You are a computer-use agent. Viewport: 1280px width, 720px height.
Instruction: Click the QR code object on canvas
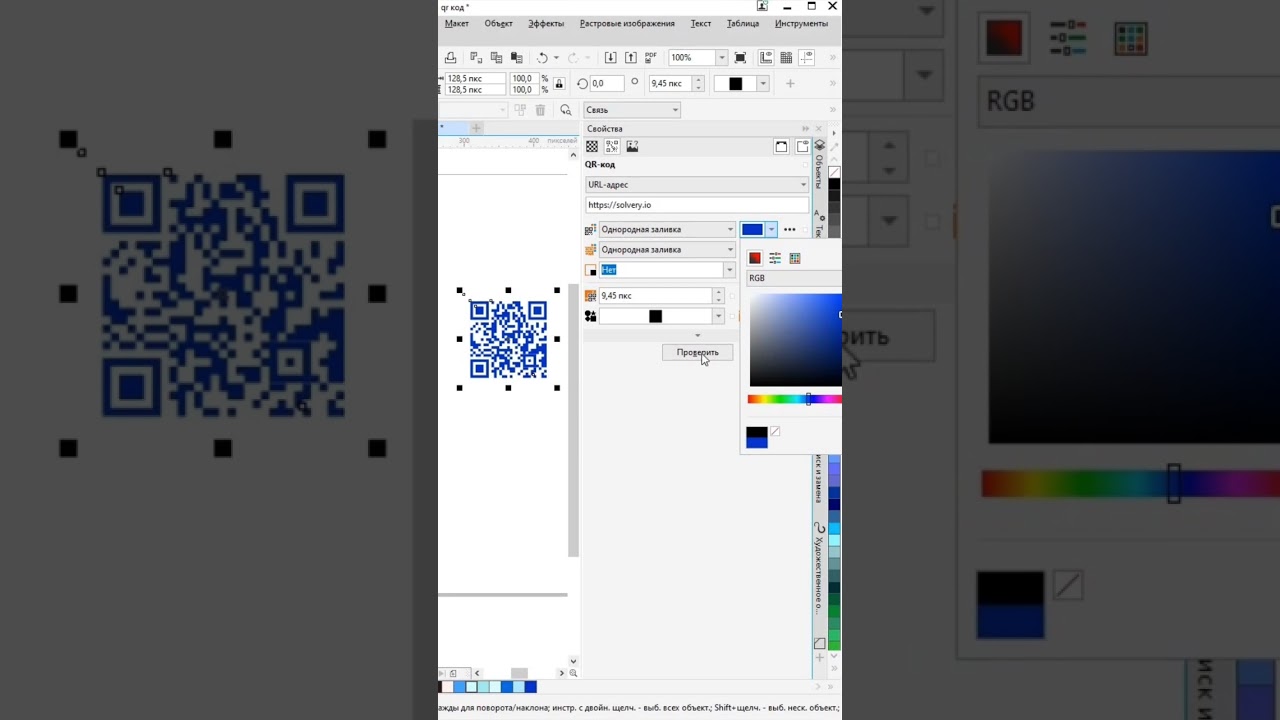[508, 339]
